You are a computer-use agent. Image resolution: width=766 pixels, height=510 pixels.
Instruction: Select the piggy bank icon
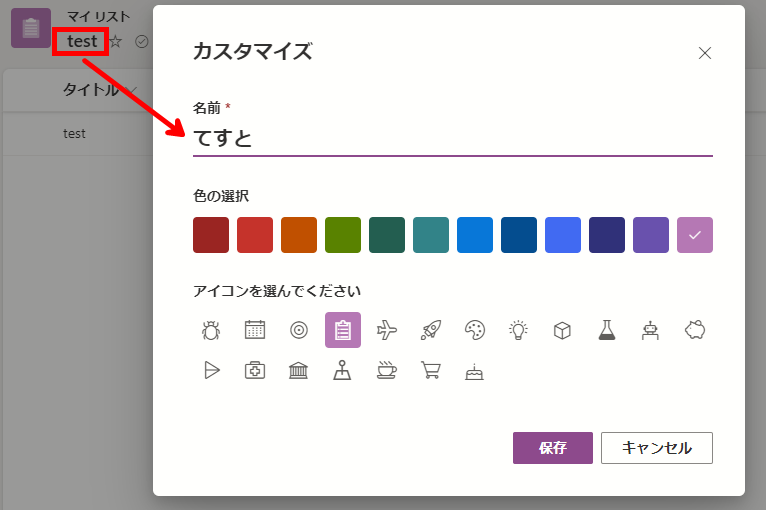click(x=695, y=330)
